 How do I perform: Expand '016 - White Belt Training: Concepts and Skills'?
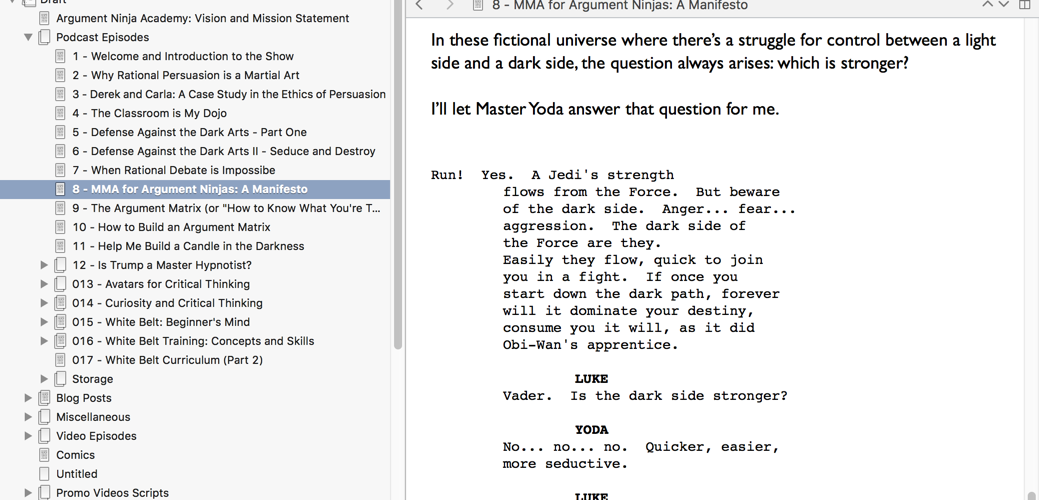[x=44, y=341]
